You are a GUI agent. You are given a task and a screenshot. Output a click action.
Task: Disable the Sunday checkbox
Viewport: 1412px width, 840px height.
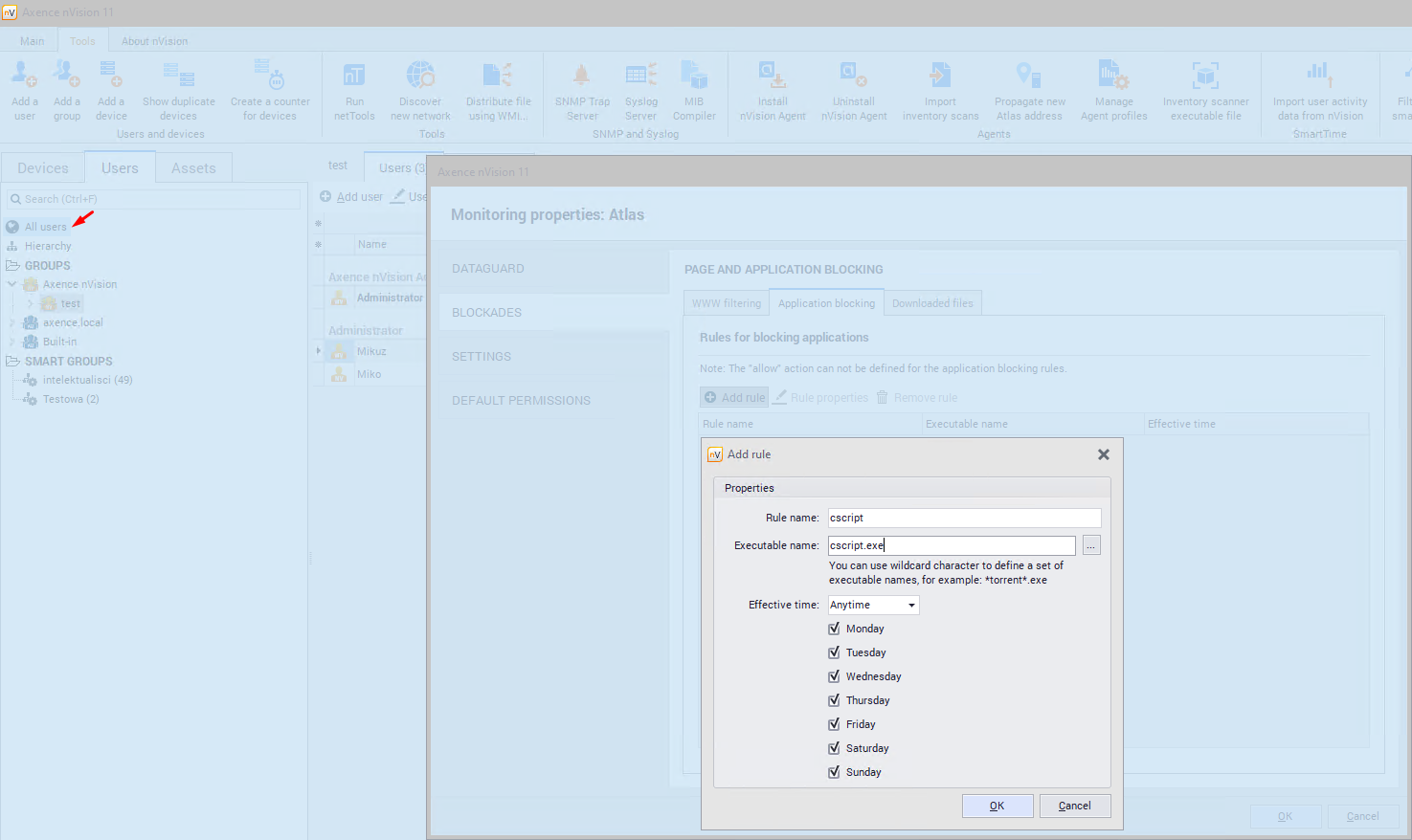(834, 772)
